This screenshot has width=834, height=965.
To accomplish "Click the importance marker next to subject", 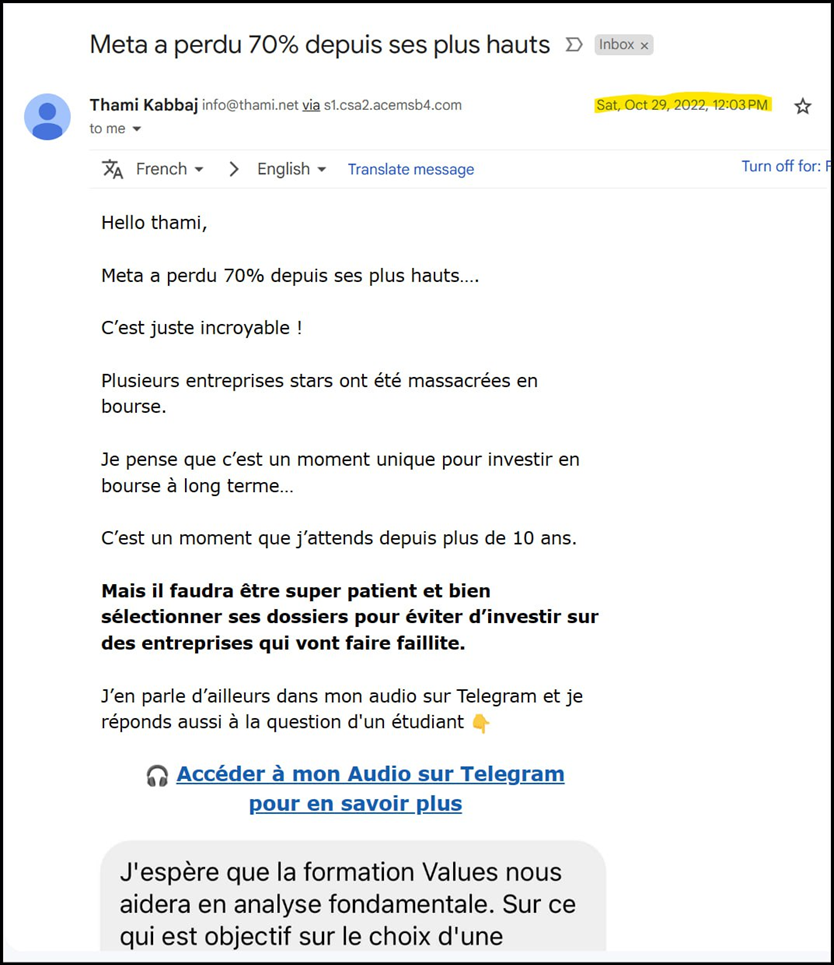I will click(x=574, y=45).
